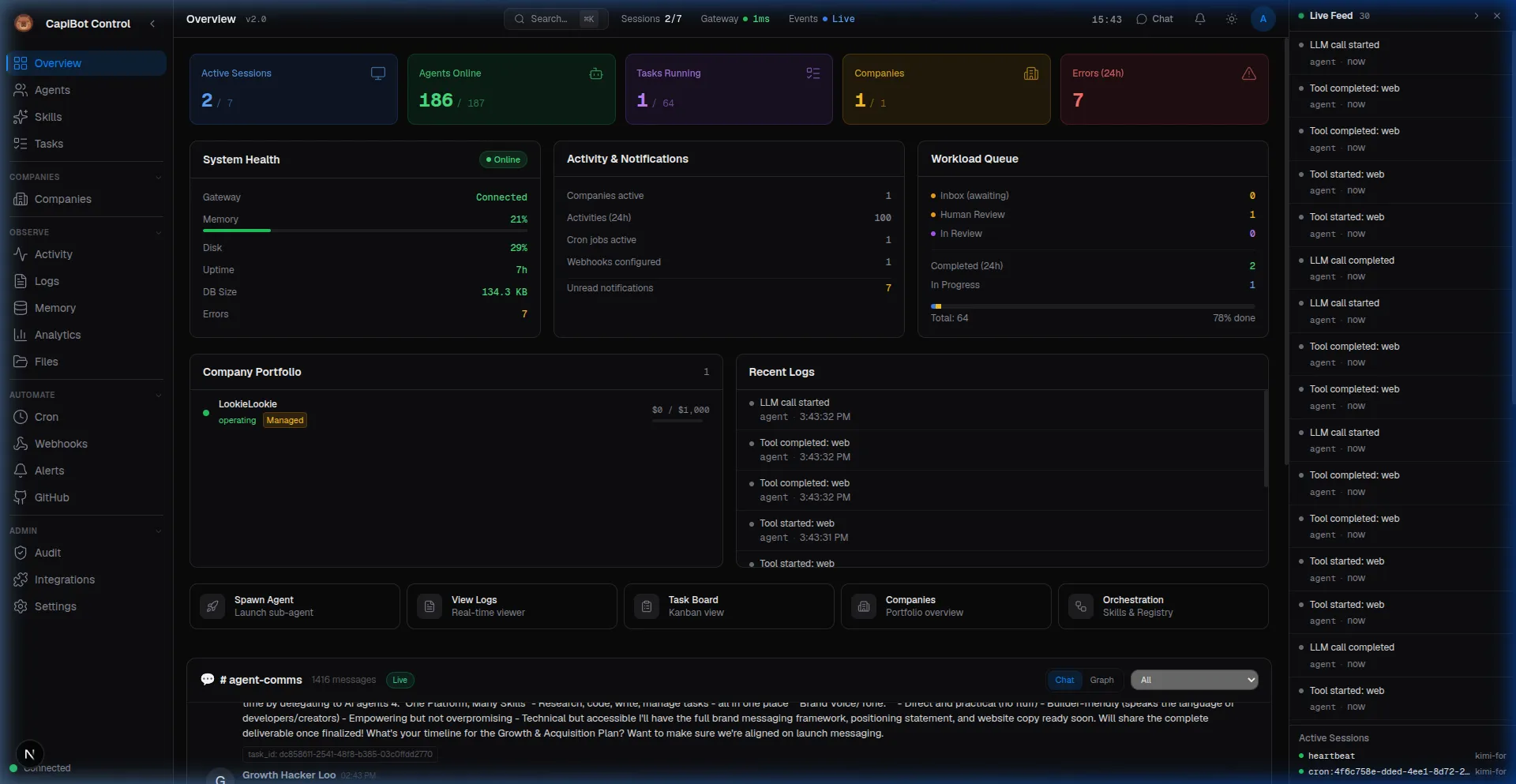1516x784 pixels.
Task: Collapse the OBSERVE sidebar section
Action: tap(158, 233)
